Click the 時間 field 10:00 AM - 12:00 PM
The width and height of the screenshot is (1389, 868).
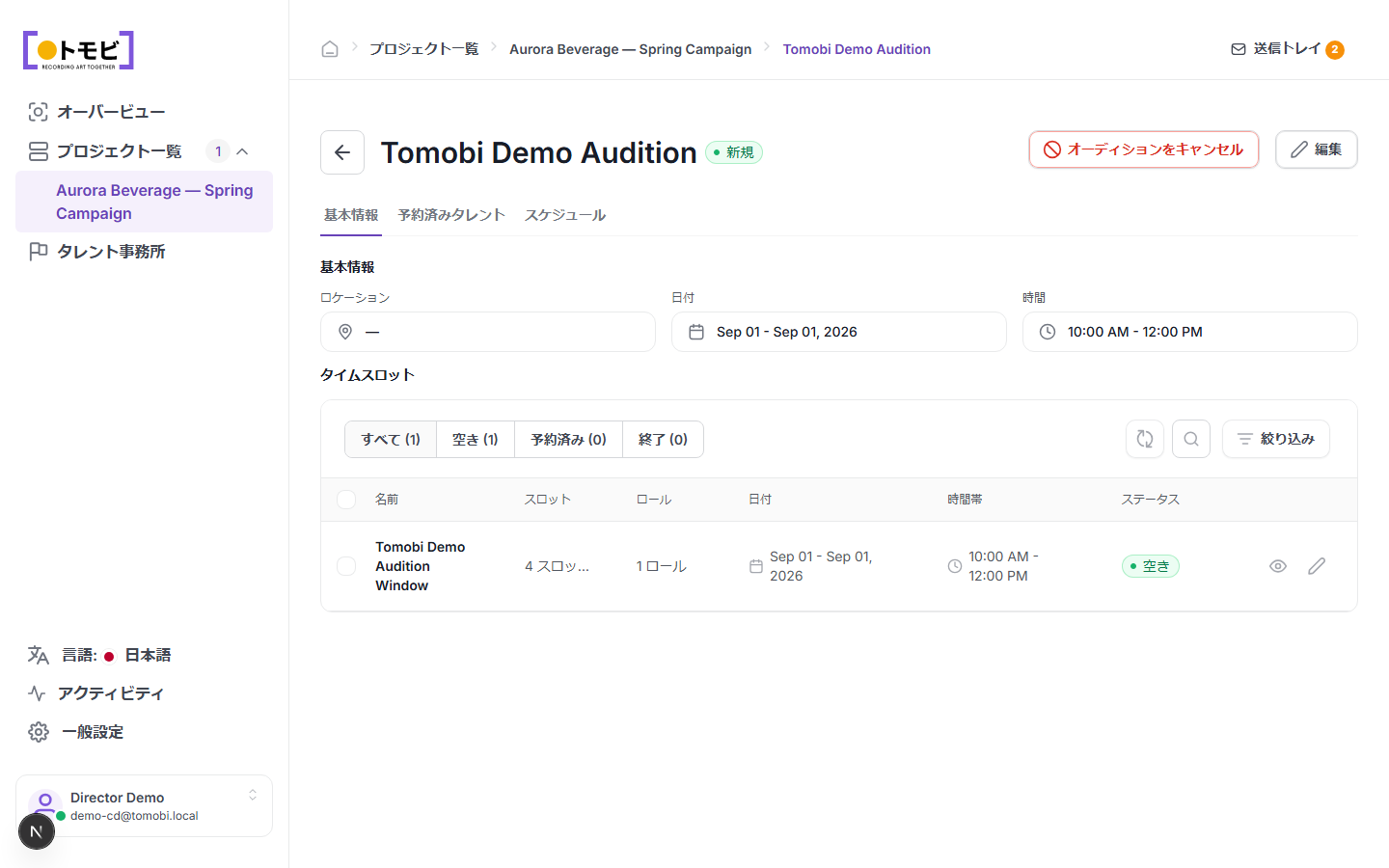(1190, 332)
